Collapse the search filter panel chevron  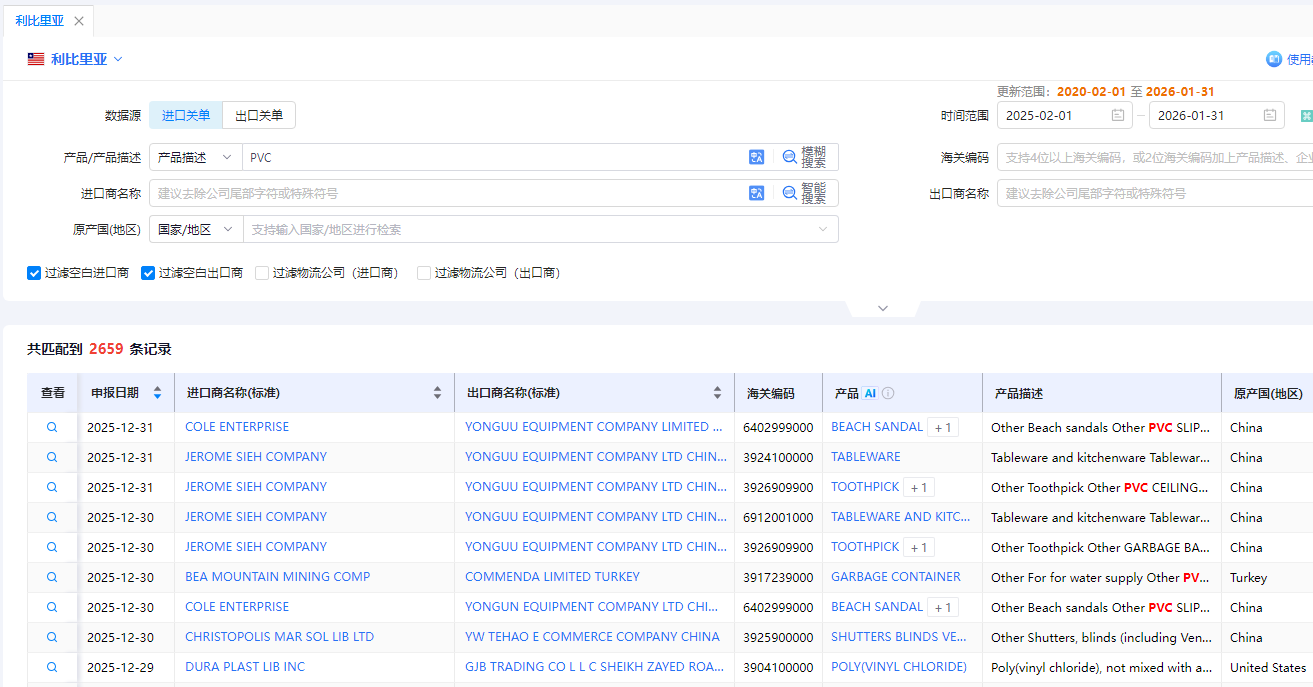(882, 308)
